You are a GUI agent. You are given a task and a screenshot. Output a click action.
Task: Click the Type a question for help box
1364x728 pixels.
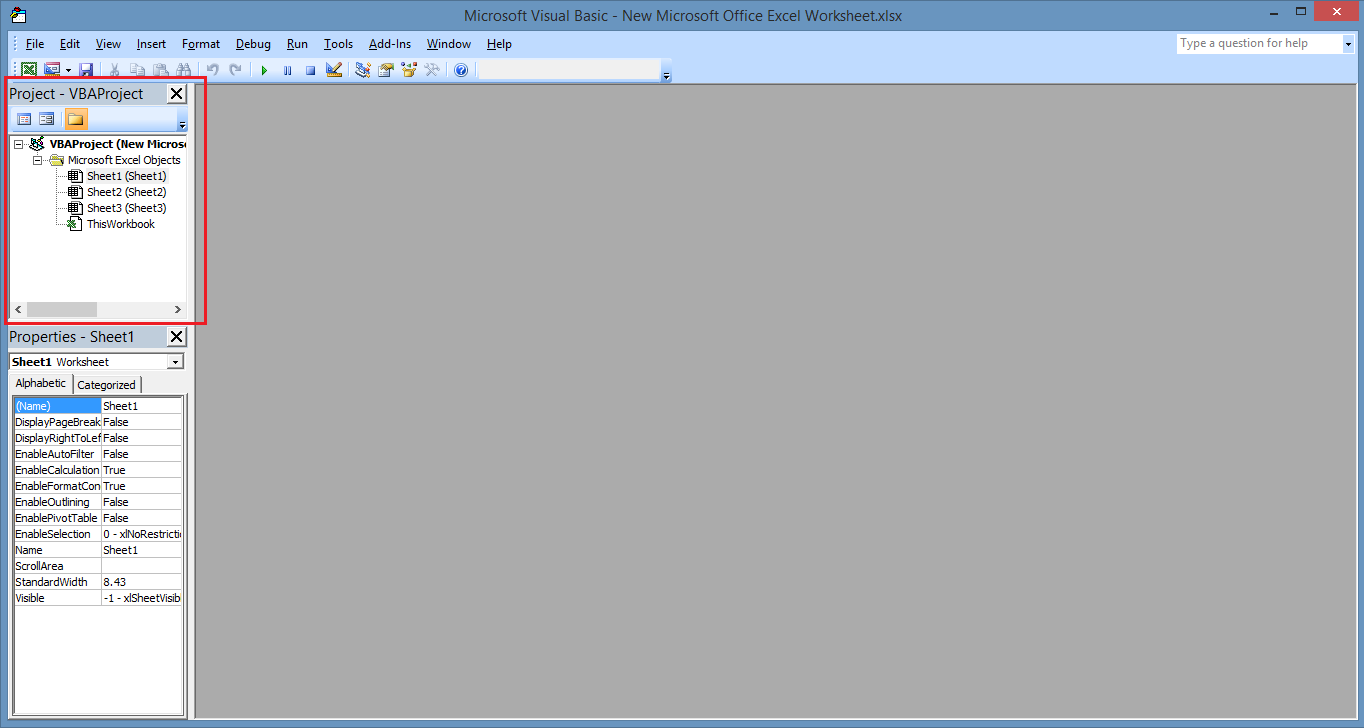point(1258,43)
